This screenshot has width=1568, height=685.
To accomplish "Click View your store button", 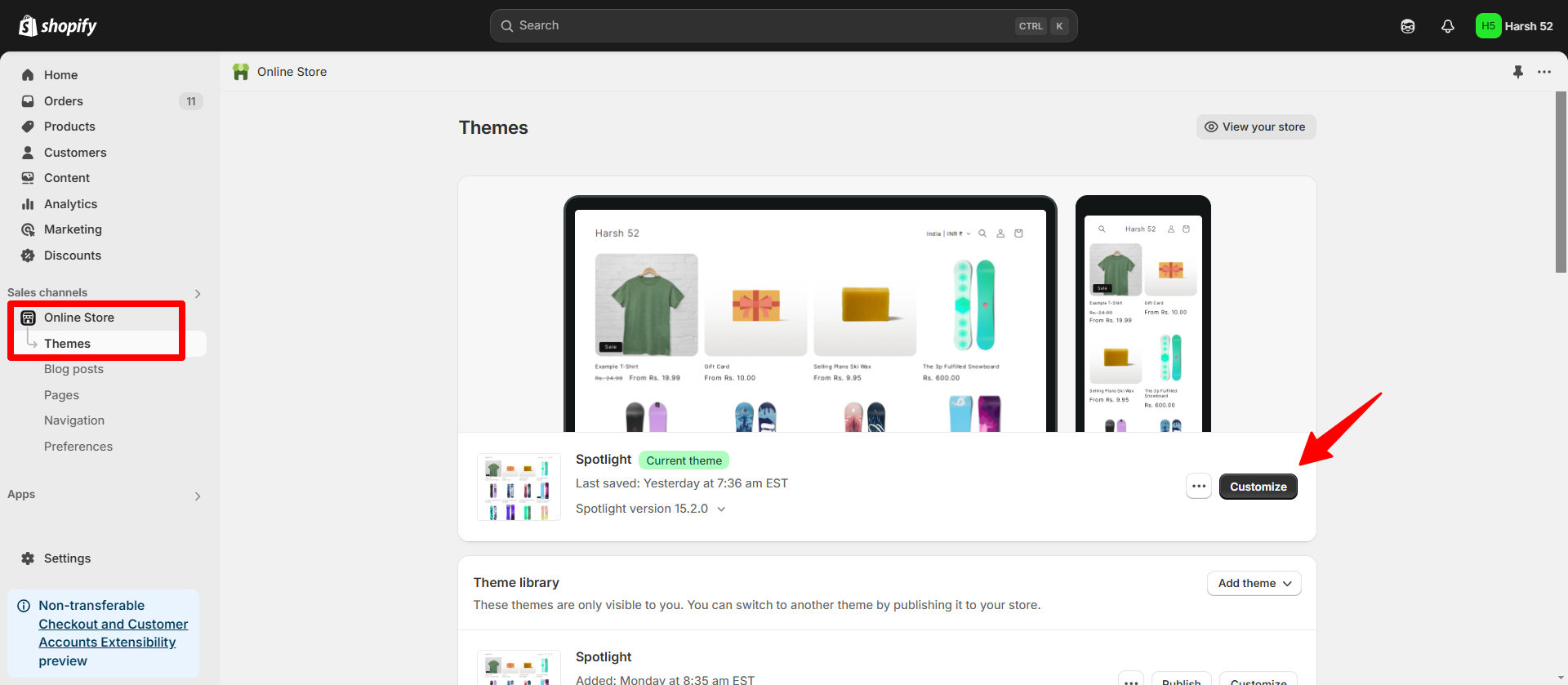I will click(x=1256, y=127).
